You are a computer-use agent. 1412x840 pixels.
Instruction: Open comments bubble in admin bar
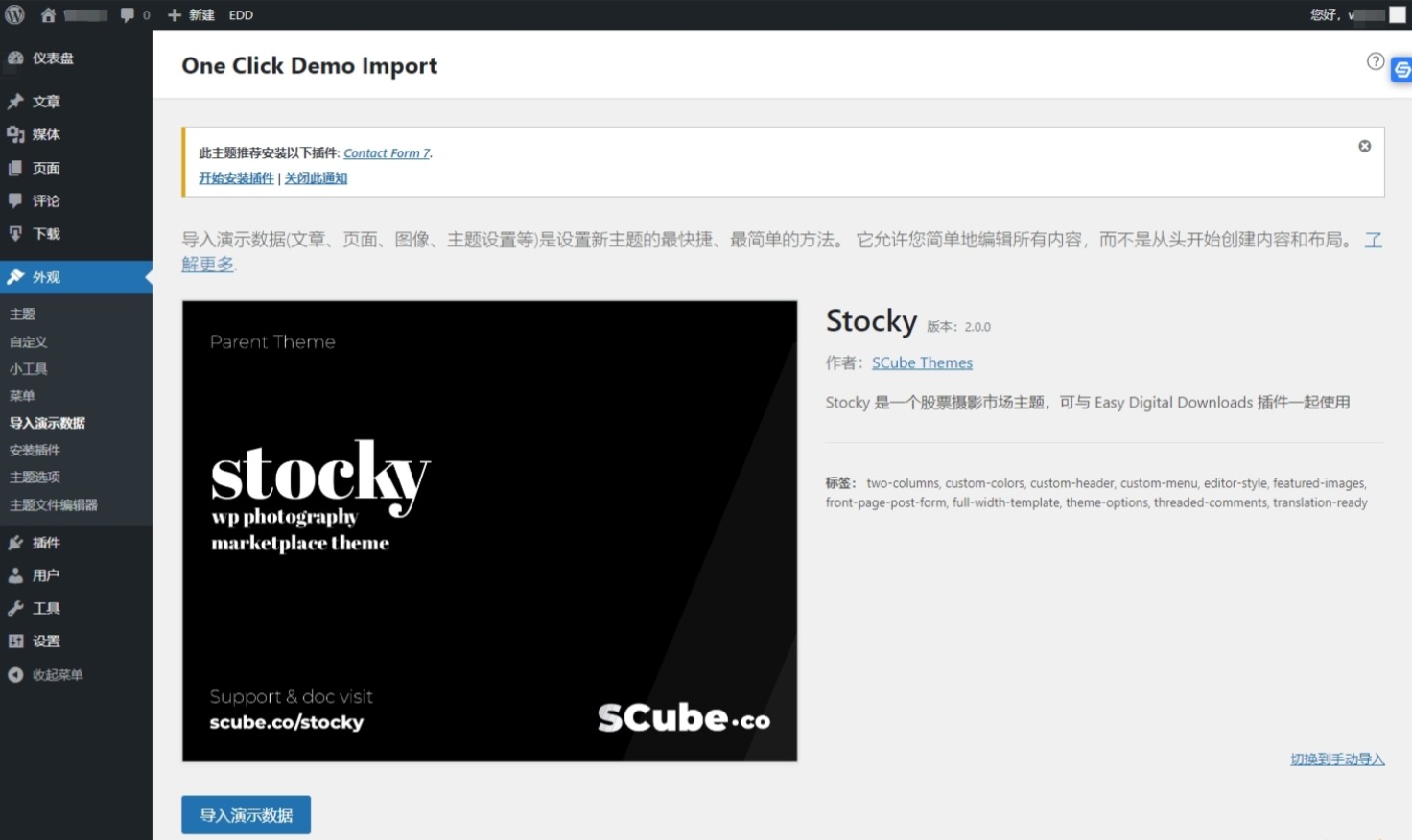[x=128, y=14]
